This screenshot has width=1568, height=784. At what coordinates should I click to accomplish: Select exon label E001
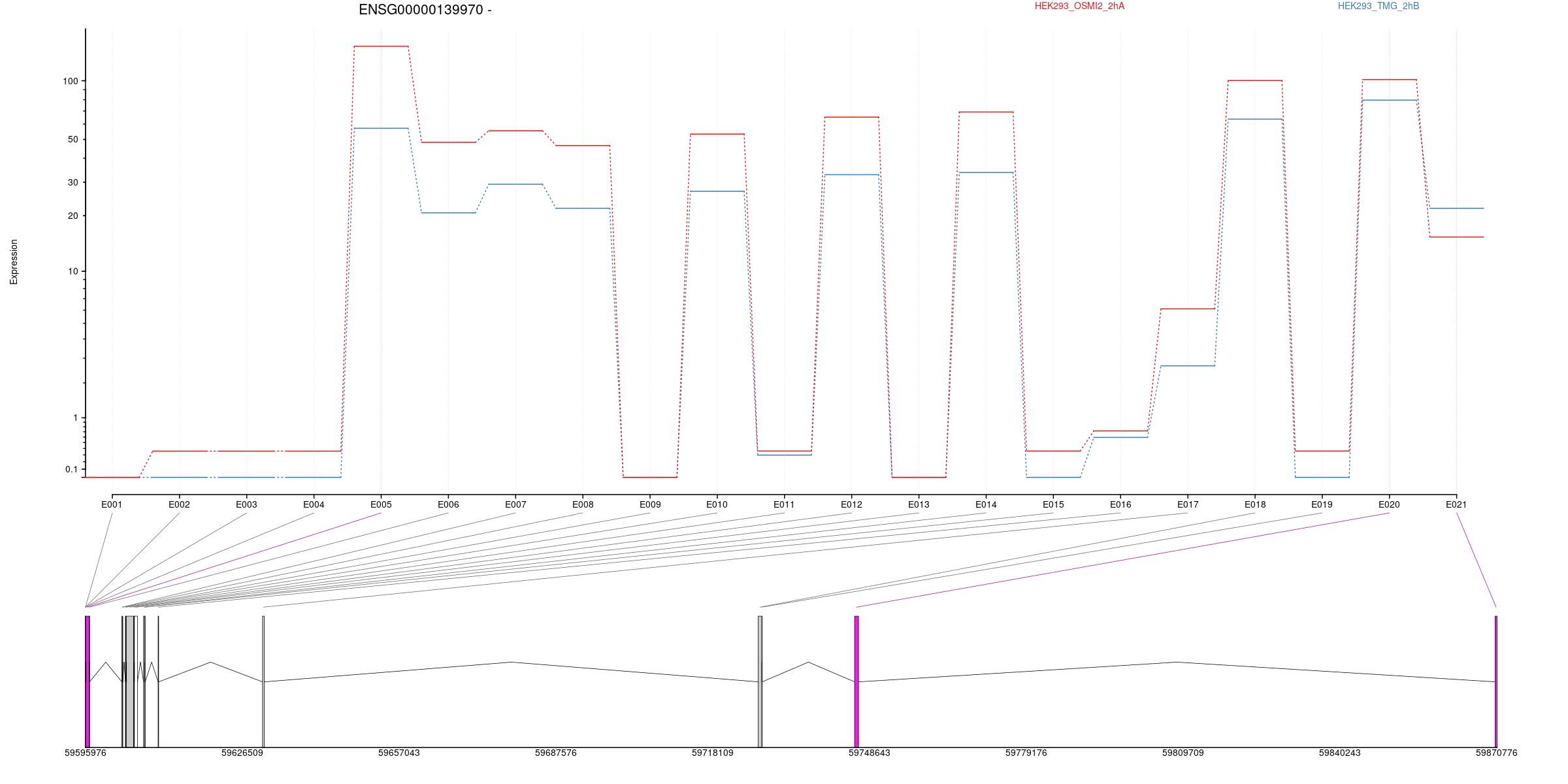[112, 504]
